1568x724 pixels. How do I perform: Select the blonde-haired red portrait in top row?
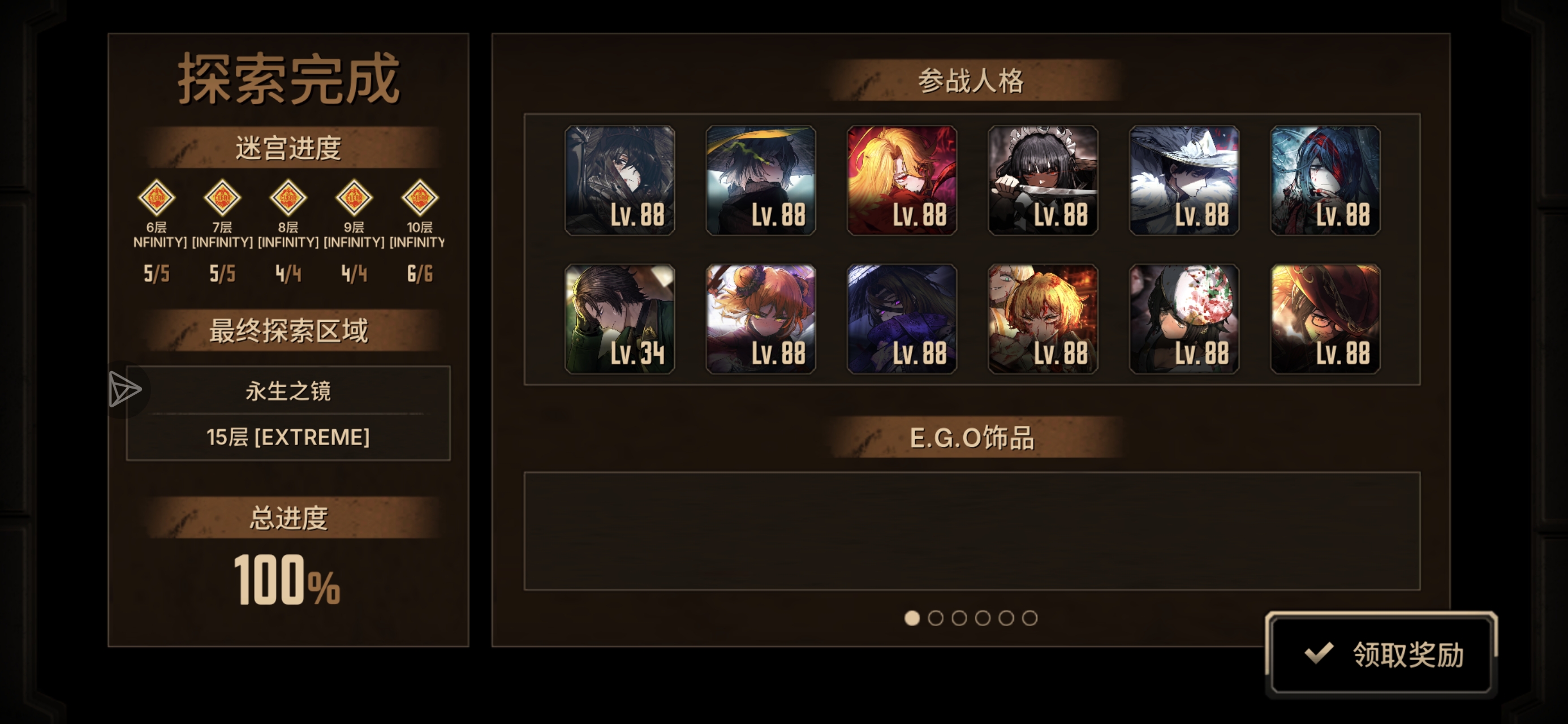[902, 180]
